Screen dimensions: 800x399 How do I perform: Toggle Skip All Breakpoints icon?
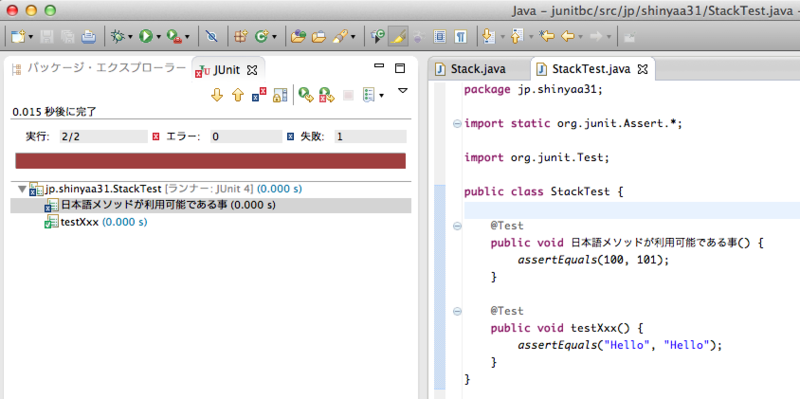coord(211,36)
